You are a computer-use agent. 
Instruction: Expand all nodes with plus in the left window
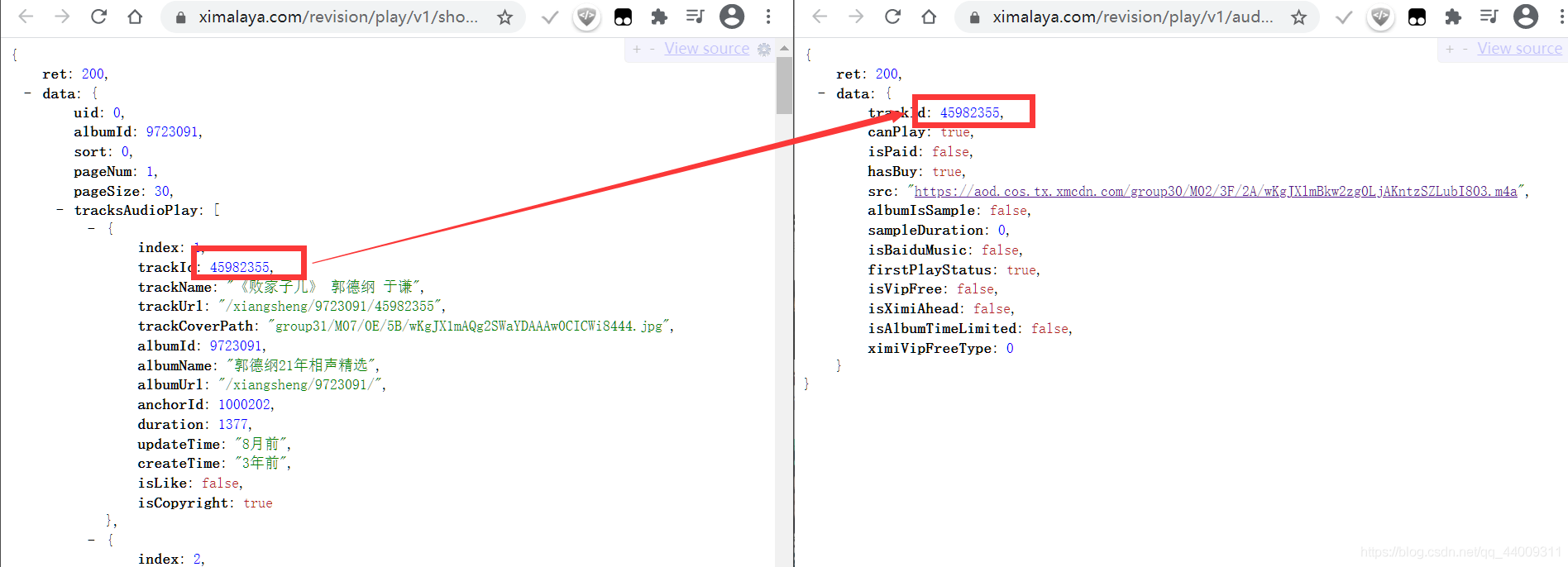click(x=637, y=50)
